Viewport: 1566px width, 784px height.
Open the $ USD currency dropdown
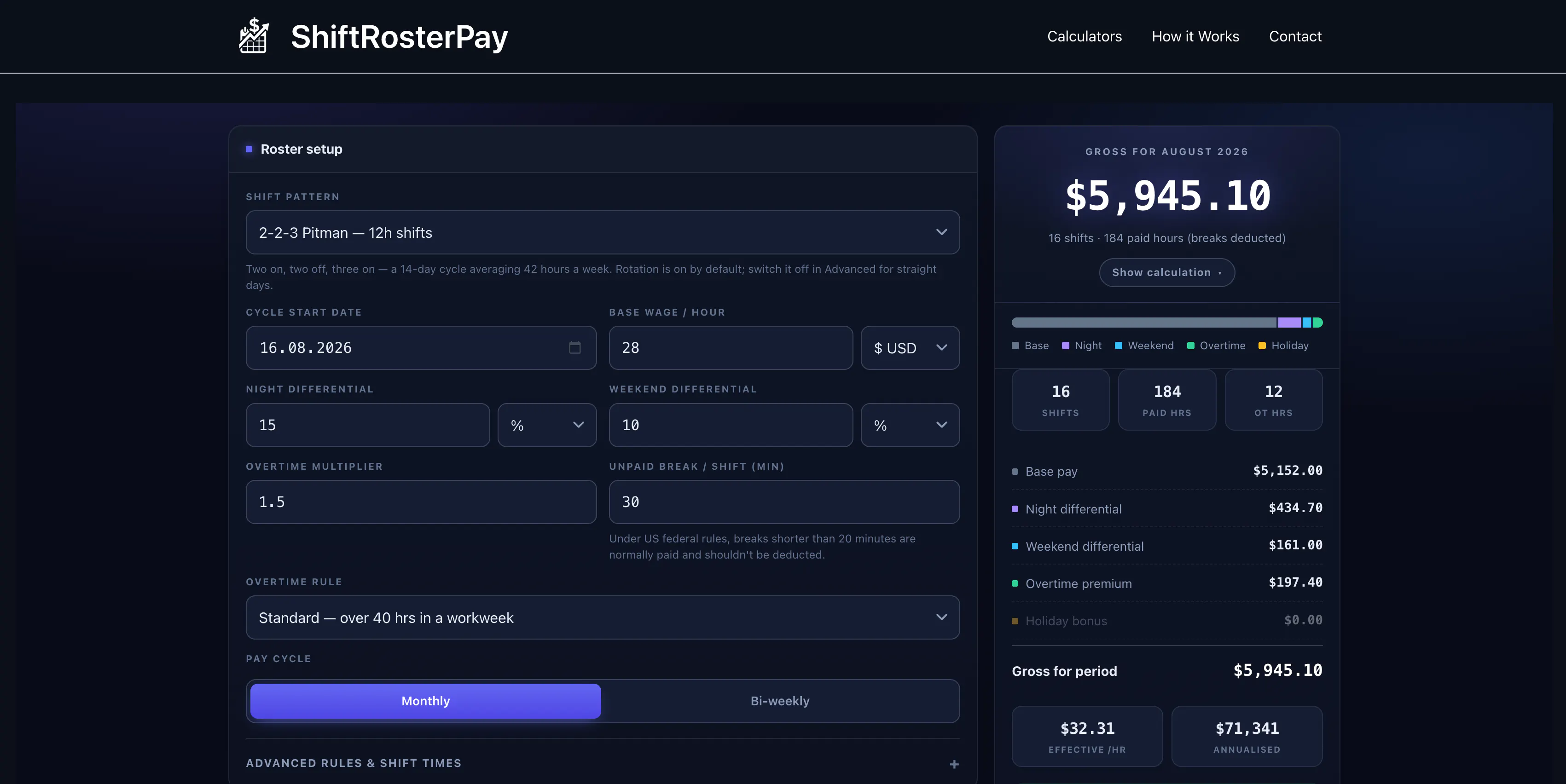(910, 348)
